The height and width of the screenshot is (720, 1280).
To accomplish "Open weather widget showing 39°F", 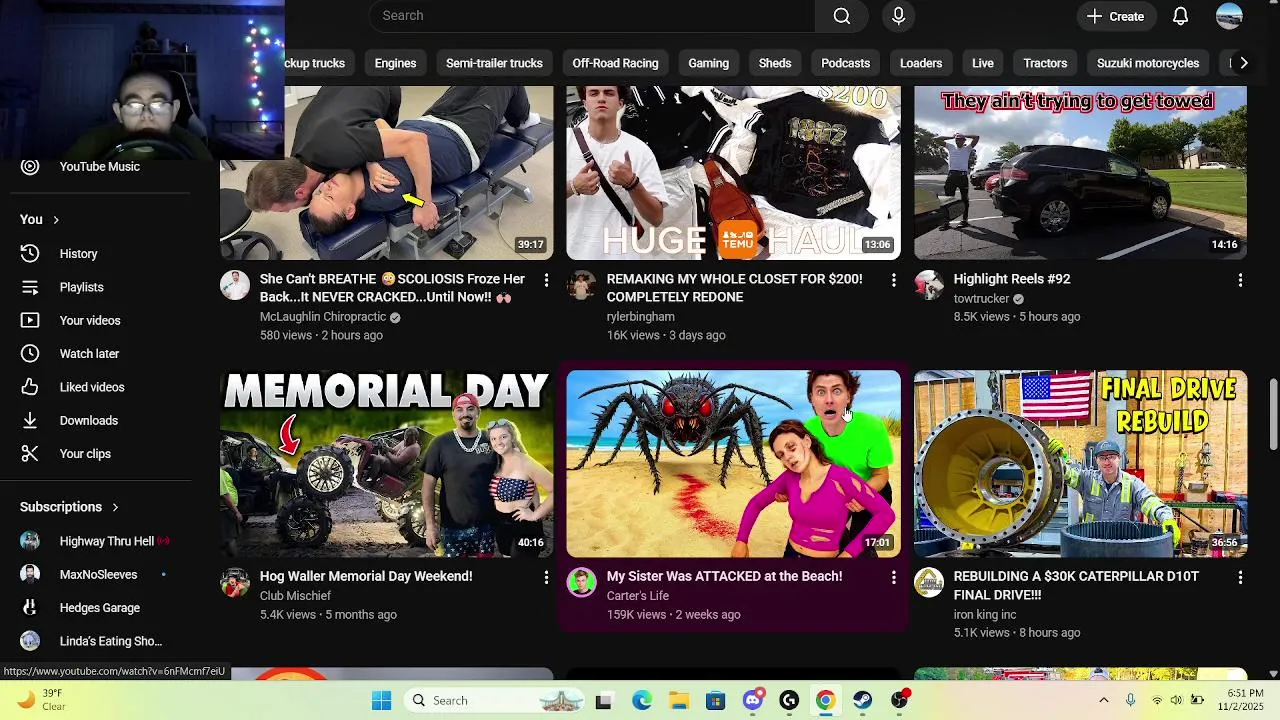I will (x=40, y=700).
